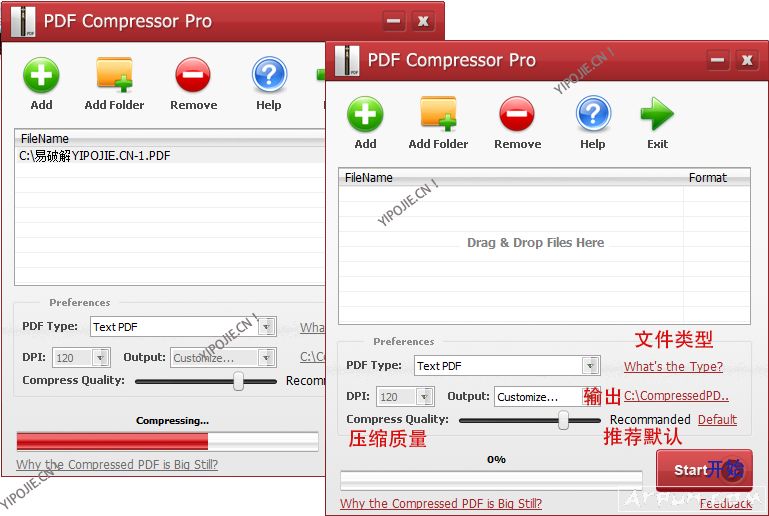Click the Start button

click(x=704, y=470)
